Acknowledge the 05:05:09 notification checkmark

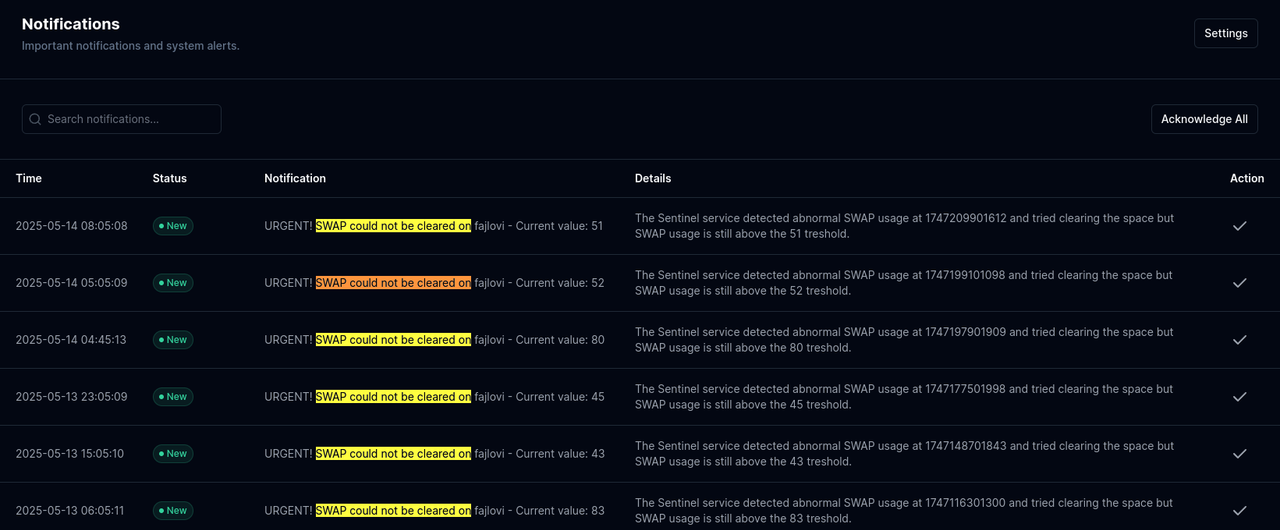[1239, 283]
